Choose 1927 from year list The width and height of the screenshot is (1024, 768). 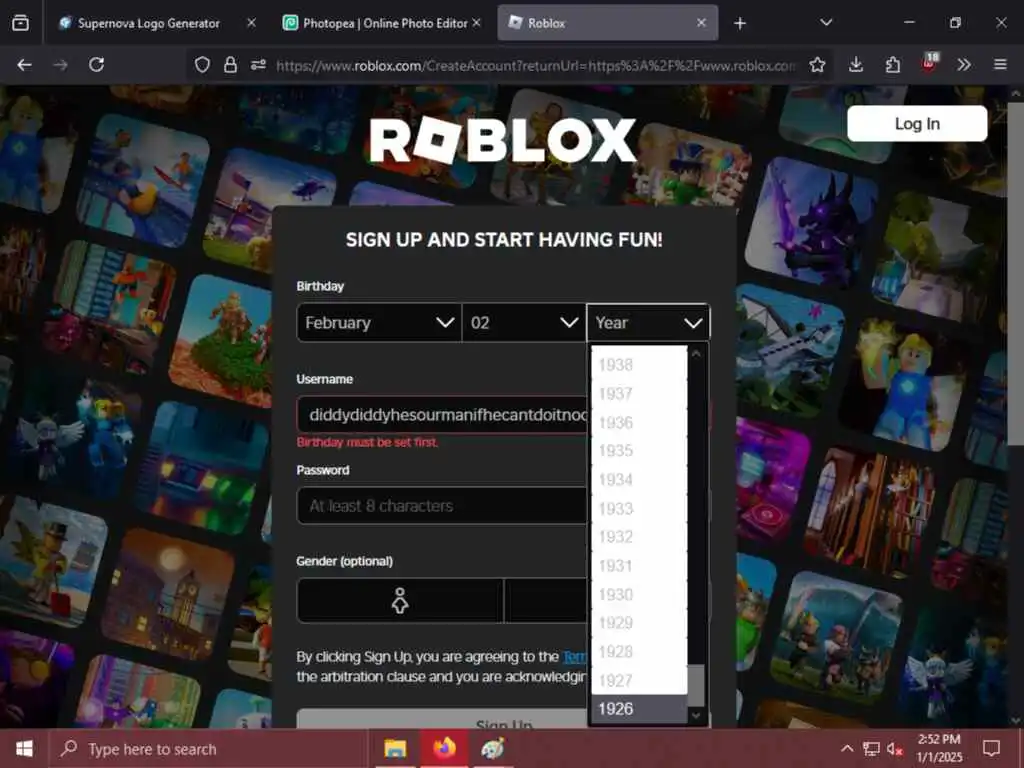[x=639, y=680]
